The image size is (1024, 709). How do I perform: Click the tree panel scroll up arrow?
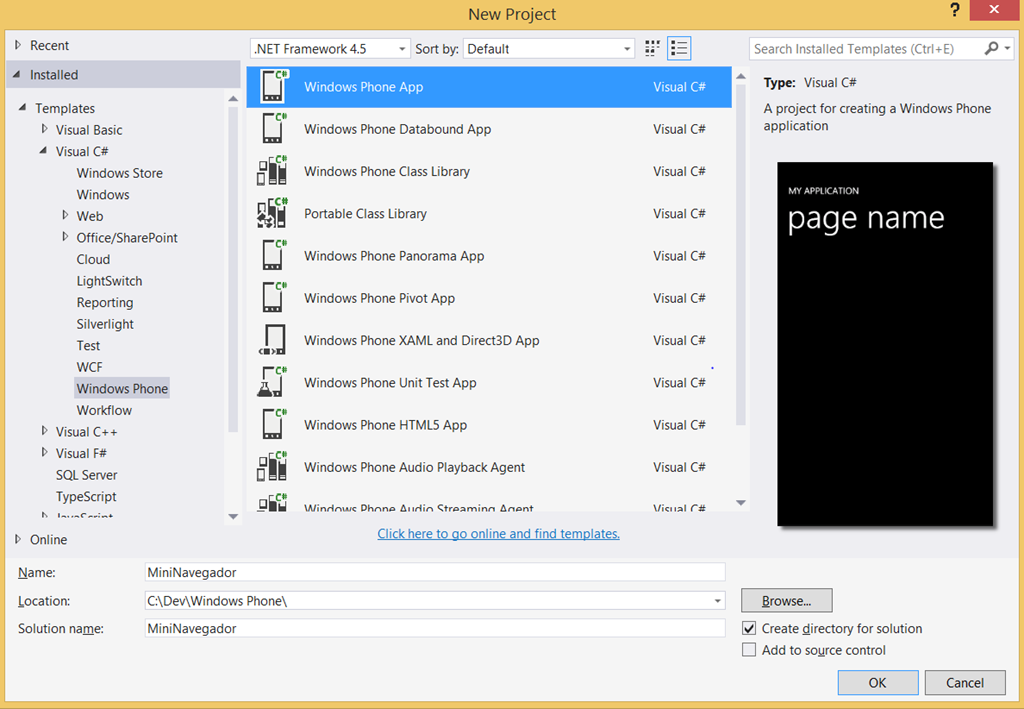click(x=233, y=99)
